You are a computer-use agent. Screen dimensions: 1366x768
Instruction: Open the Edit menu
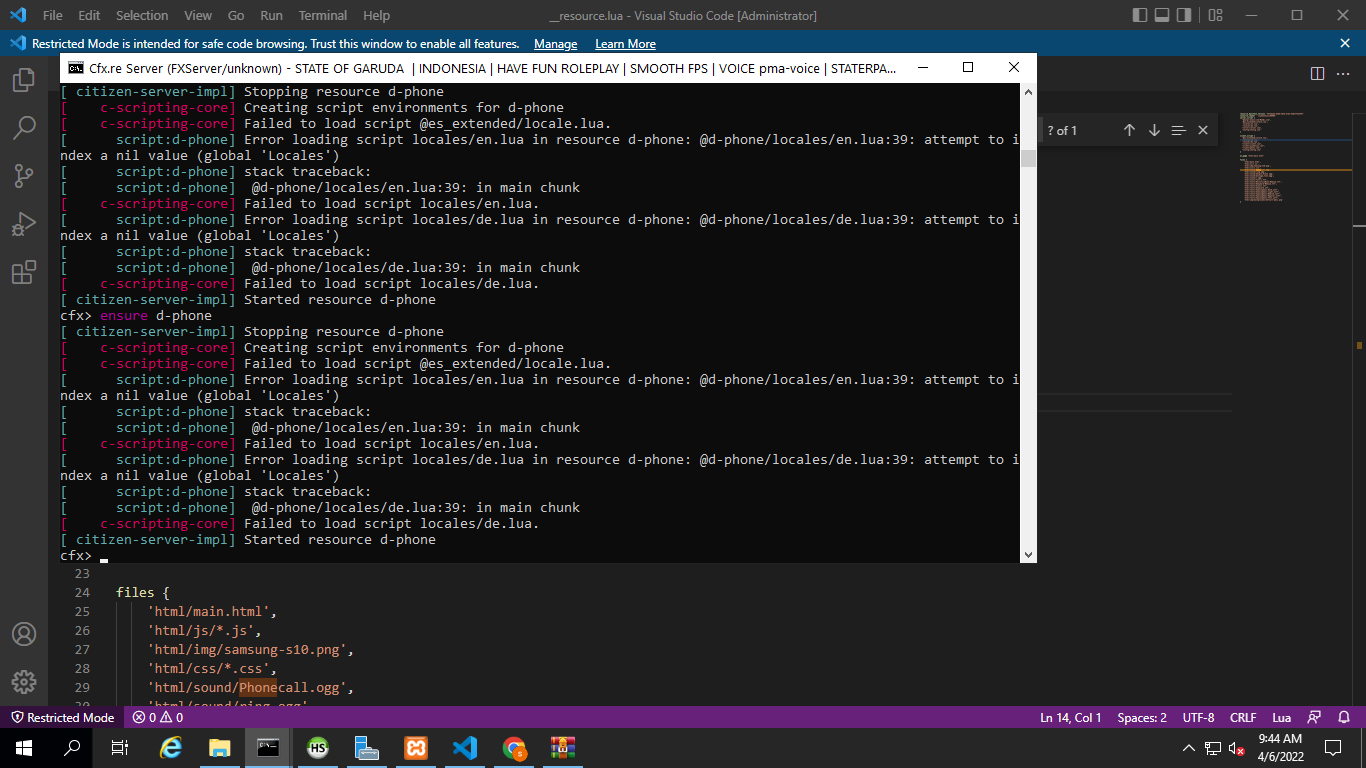click(x=89, y=15)
